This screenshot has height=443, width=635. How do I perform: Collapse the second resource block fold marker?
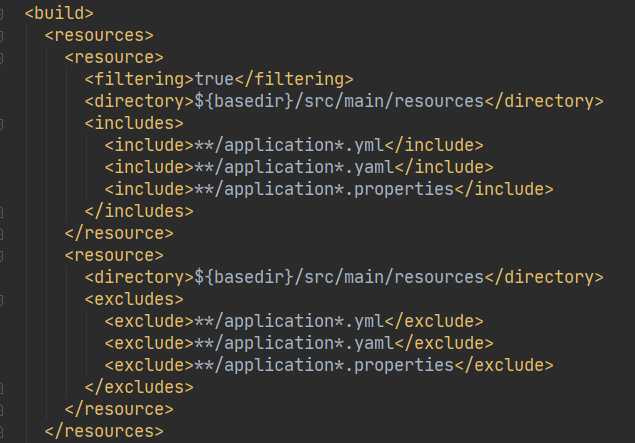(1, 256)
